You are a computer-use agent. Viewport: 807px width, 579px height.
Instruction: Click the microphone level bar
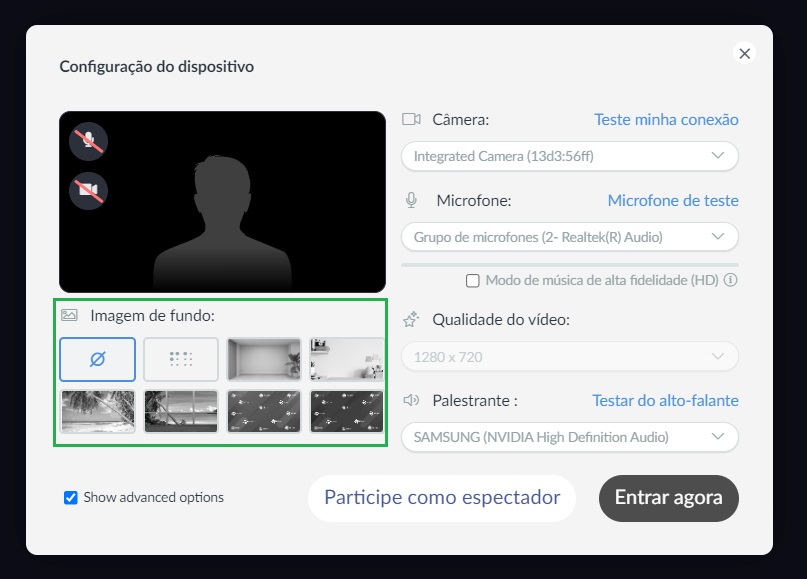570,265
